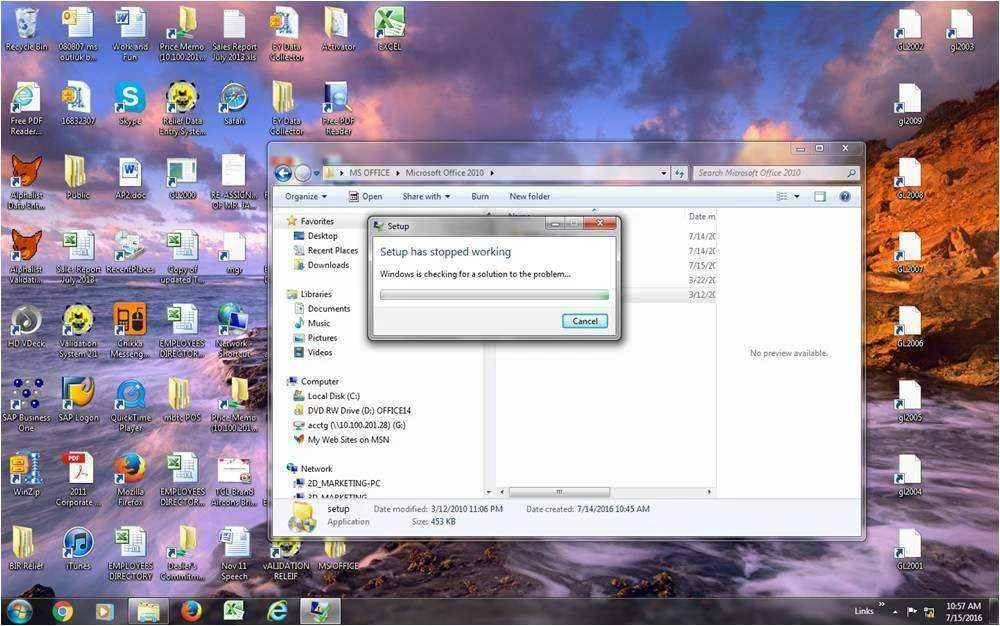Open QuickTime Player desktop icon

[x=130, y=404]
